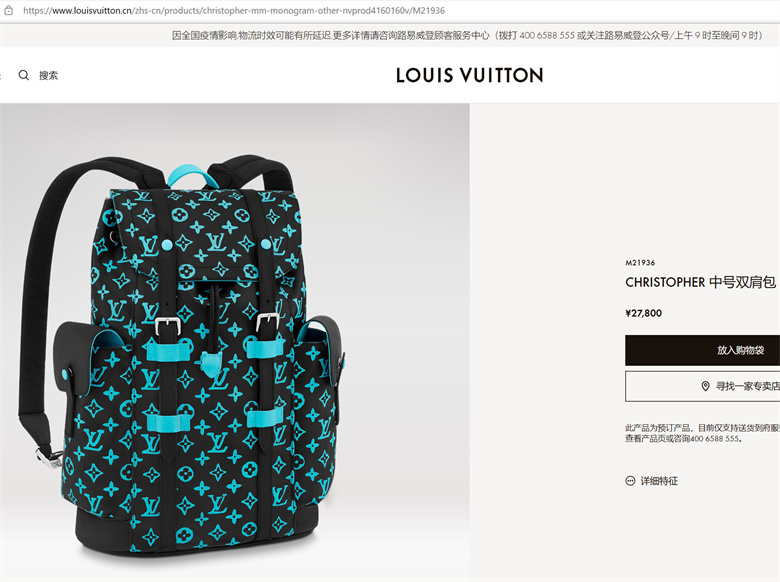The width and height of the screenshot is (780, 582).
Task: Click the logistics delay announcement banner
Action: [x=468, y=35]
